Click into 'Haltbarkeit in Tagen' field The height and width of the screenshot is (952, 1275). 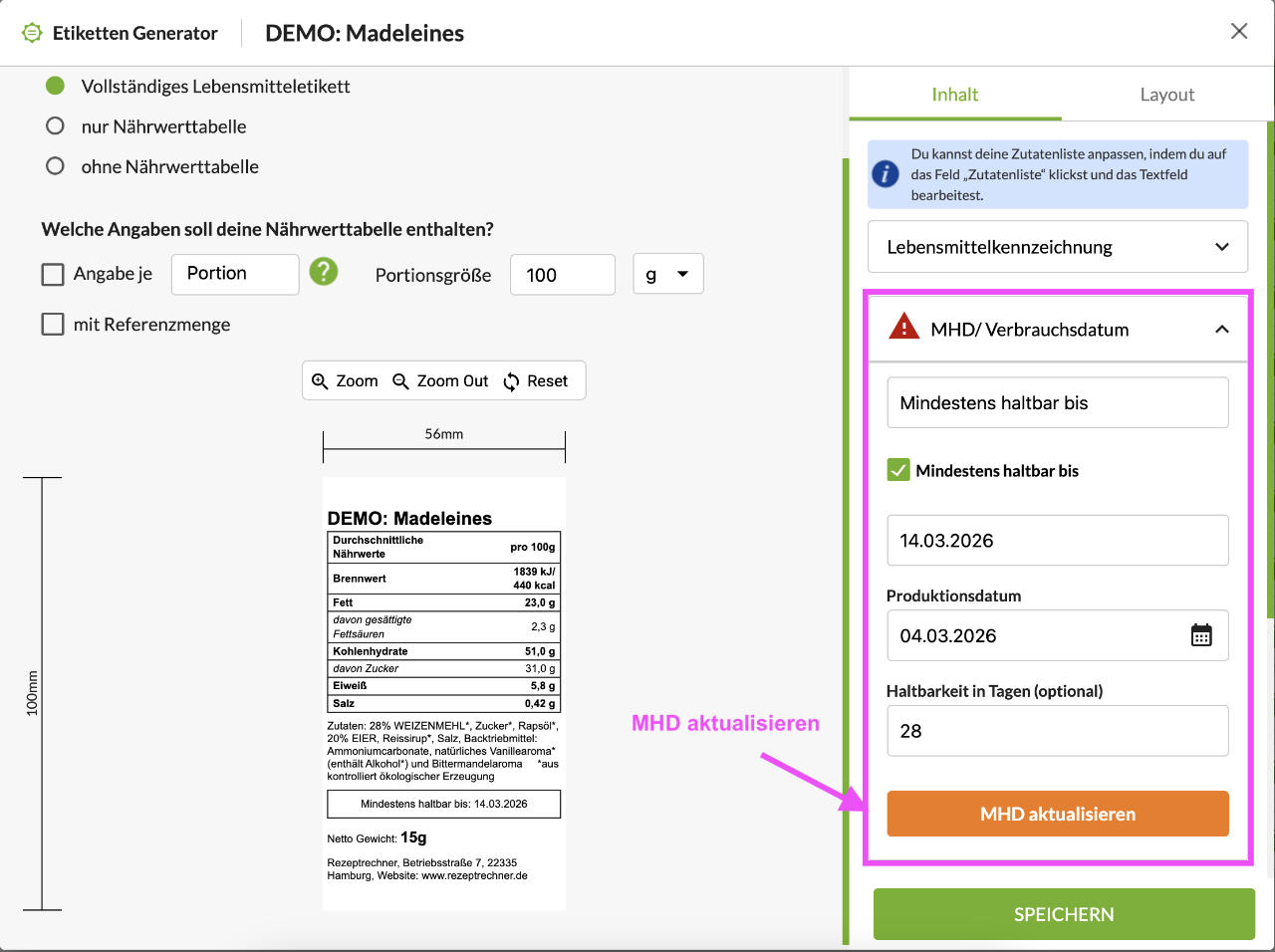(x=1057, y=731)
